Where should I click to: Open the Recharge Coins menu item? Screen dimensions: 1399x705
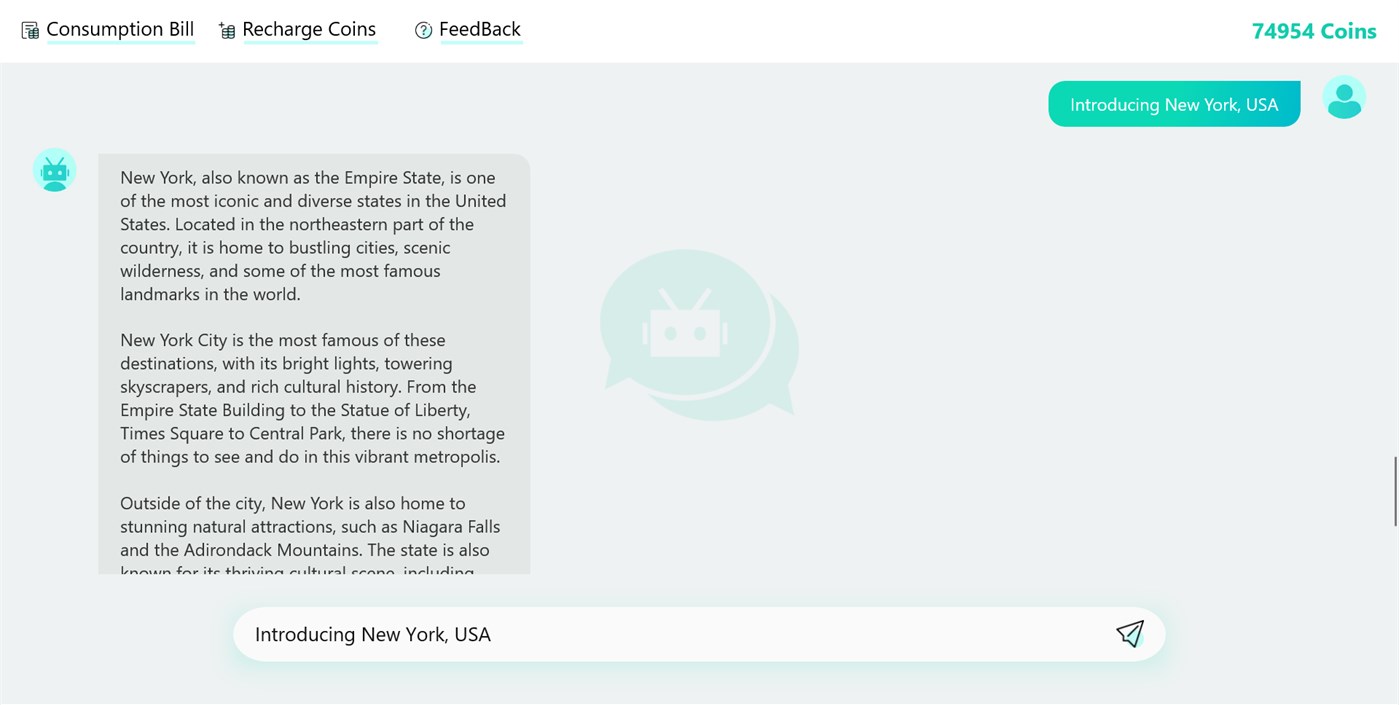309,30
